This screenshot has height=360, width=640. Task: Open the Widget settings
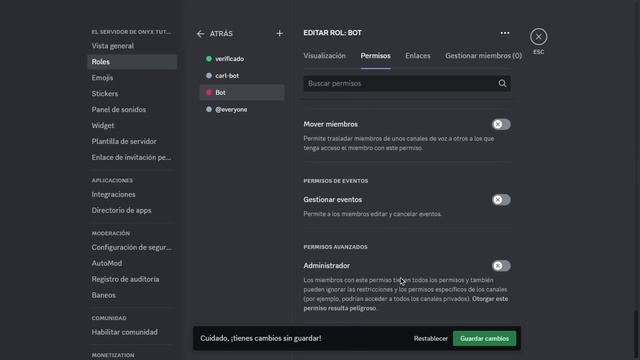pyautogui.click(x=132, y=125)
